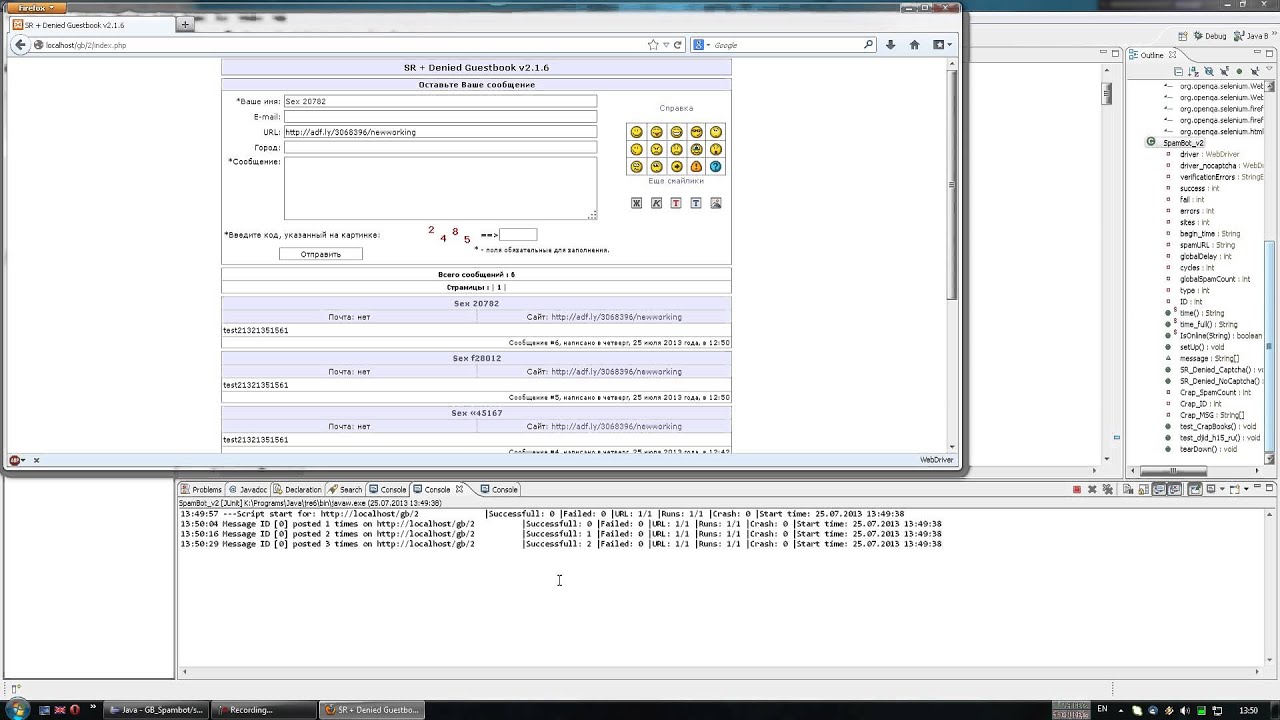Open a new Firefox tab with plus
This screenshot has height=720, width=1280.
pyautogui.click(x=185, y=24)
